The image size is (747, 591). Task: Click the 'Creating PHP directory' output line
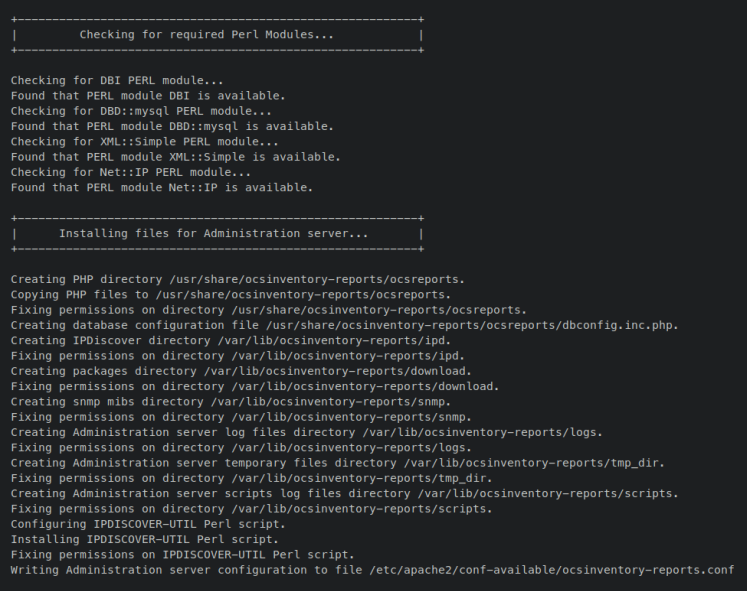[238, 279]
